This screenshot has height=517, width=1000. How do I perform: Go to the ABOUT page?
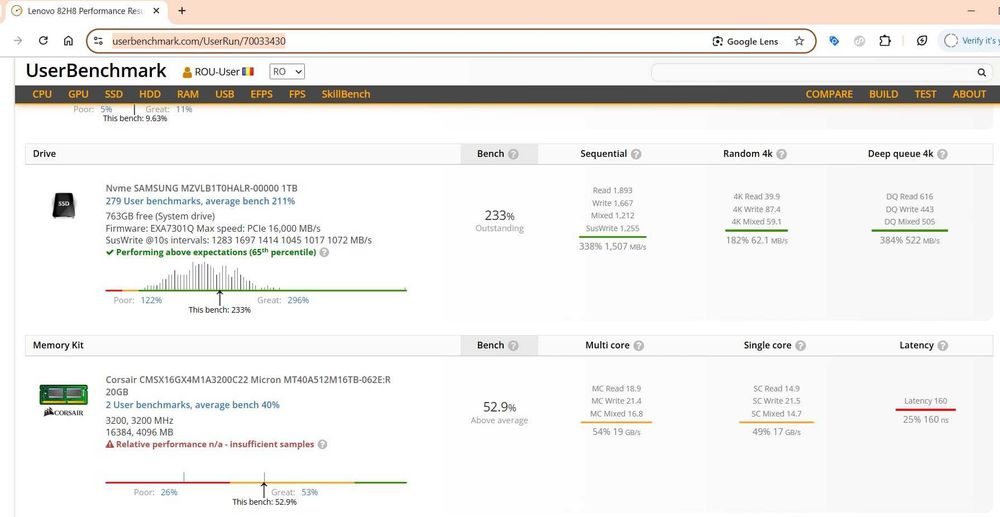pyautogui.click(x=969, y=94)
